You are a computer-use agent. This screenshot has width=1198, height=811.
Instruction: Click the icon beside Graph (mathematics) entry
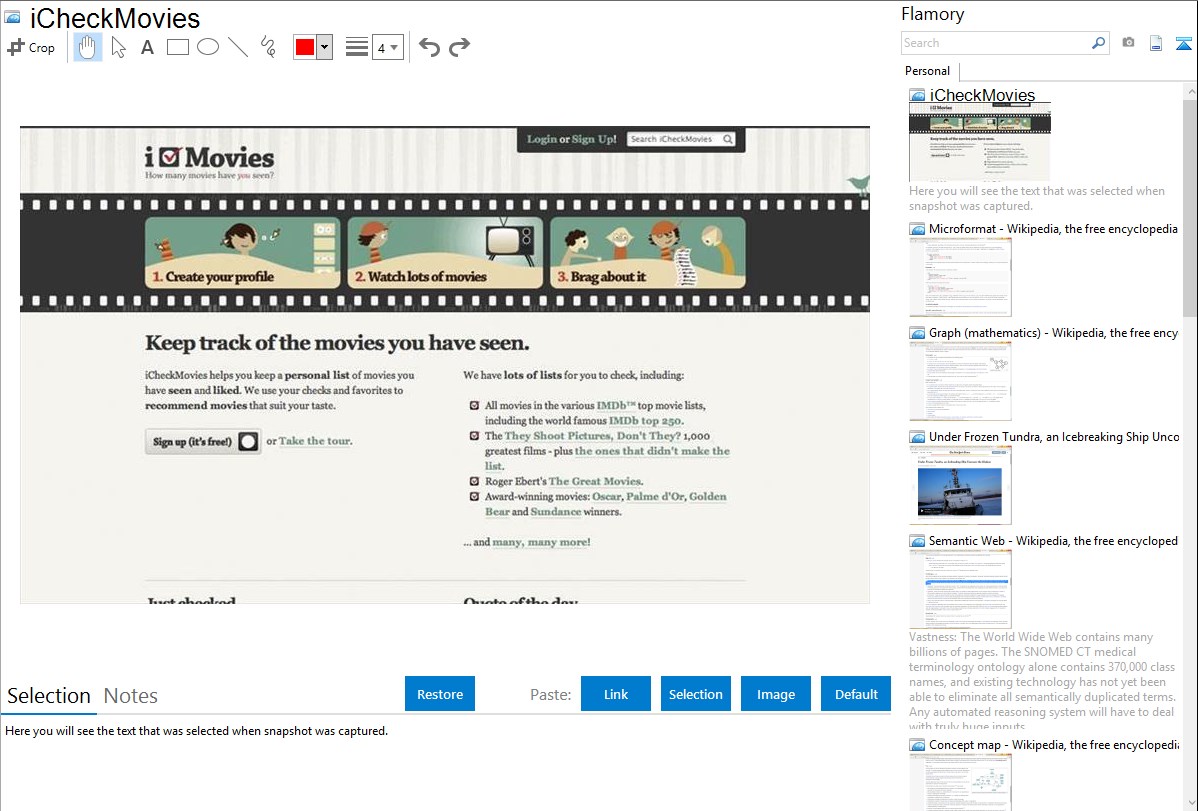pos(917,333)
